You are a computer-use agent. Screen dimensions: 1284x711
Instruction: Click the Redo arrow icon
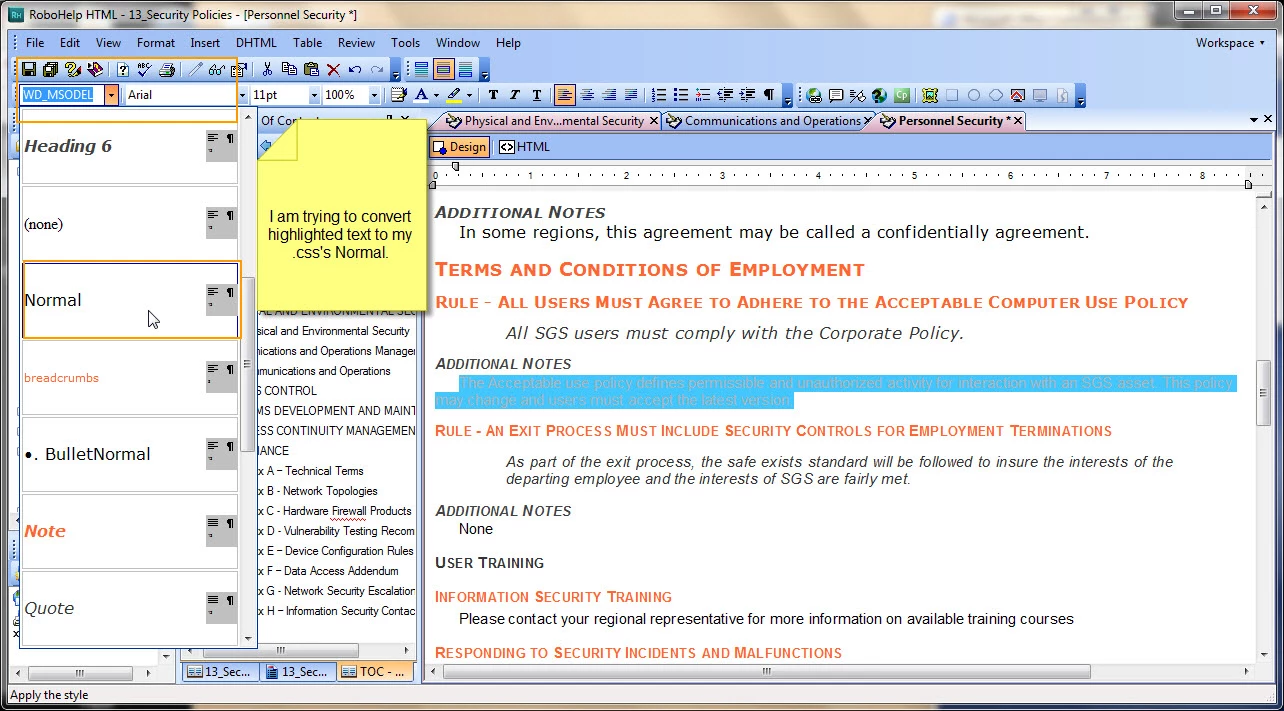tap(377, 69)
